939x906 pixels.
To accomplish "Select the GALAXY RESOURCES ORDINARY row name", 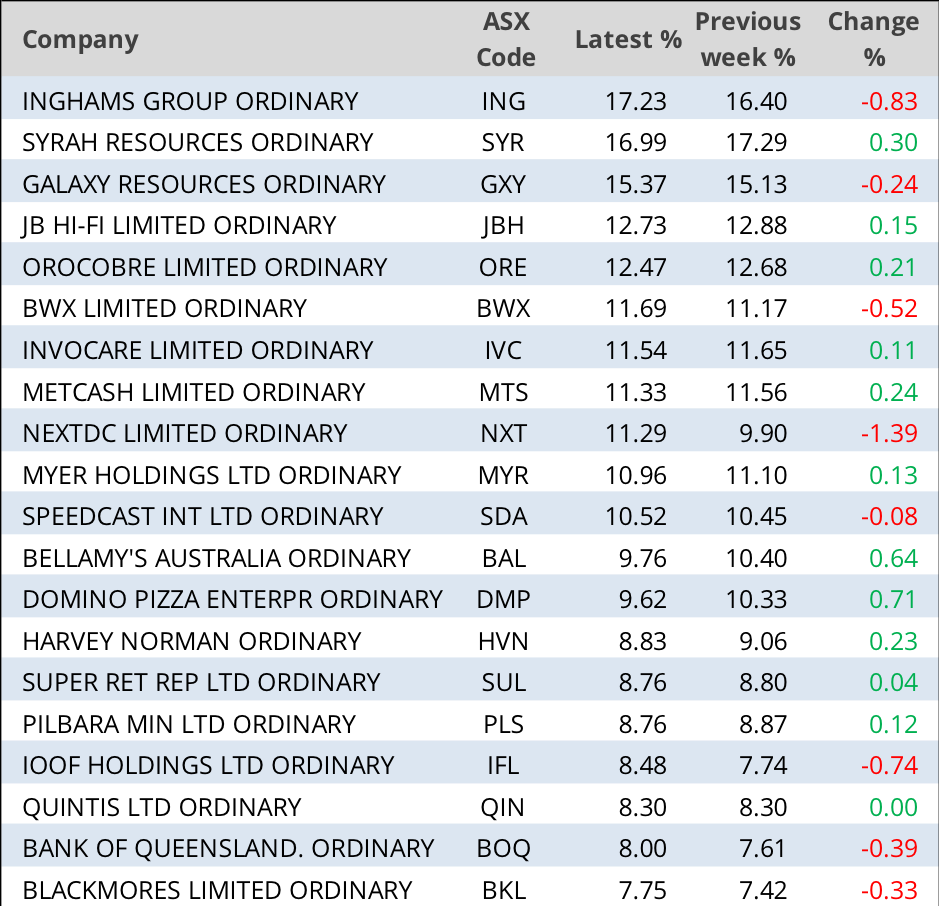I will coord(203,184).
